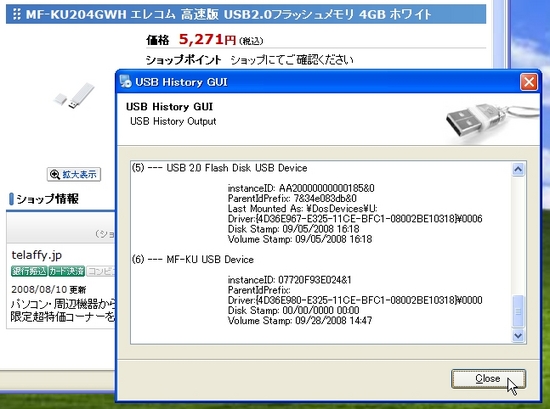This screenshot has height=409, width=550.
Task: Click the instanceID 07720F93E024&1 text
Action: tap(290, 280)
